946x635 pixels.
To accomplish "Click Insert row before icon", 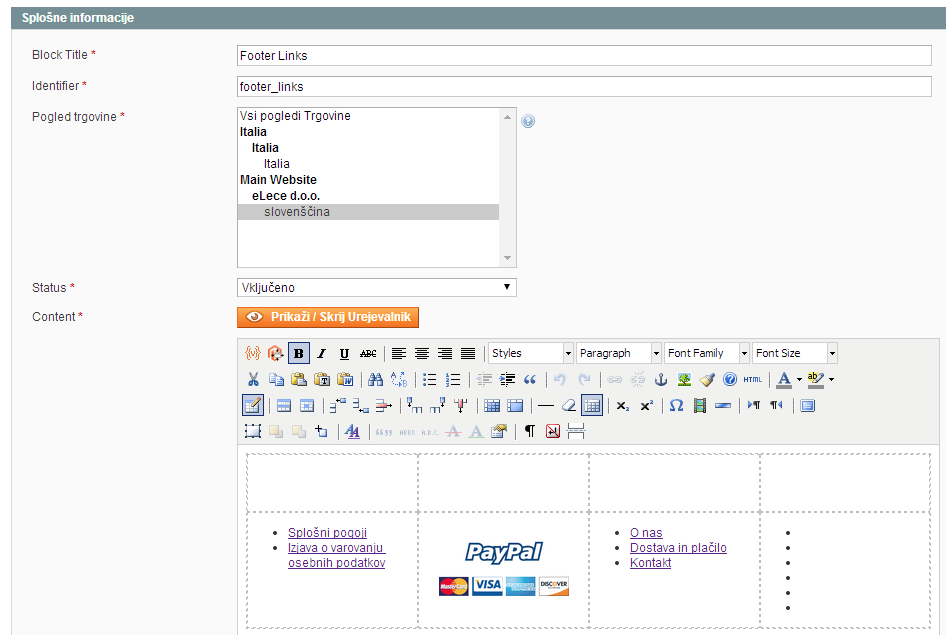I will [337, 405].
